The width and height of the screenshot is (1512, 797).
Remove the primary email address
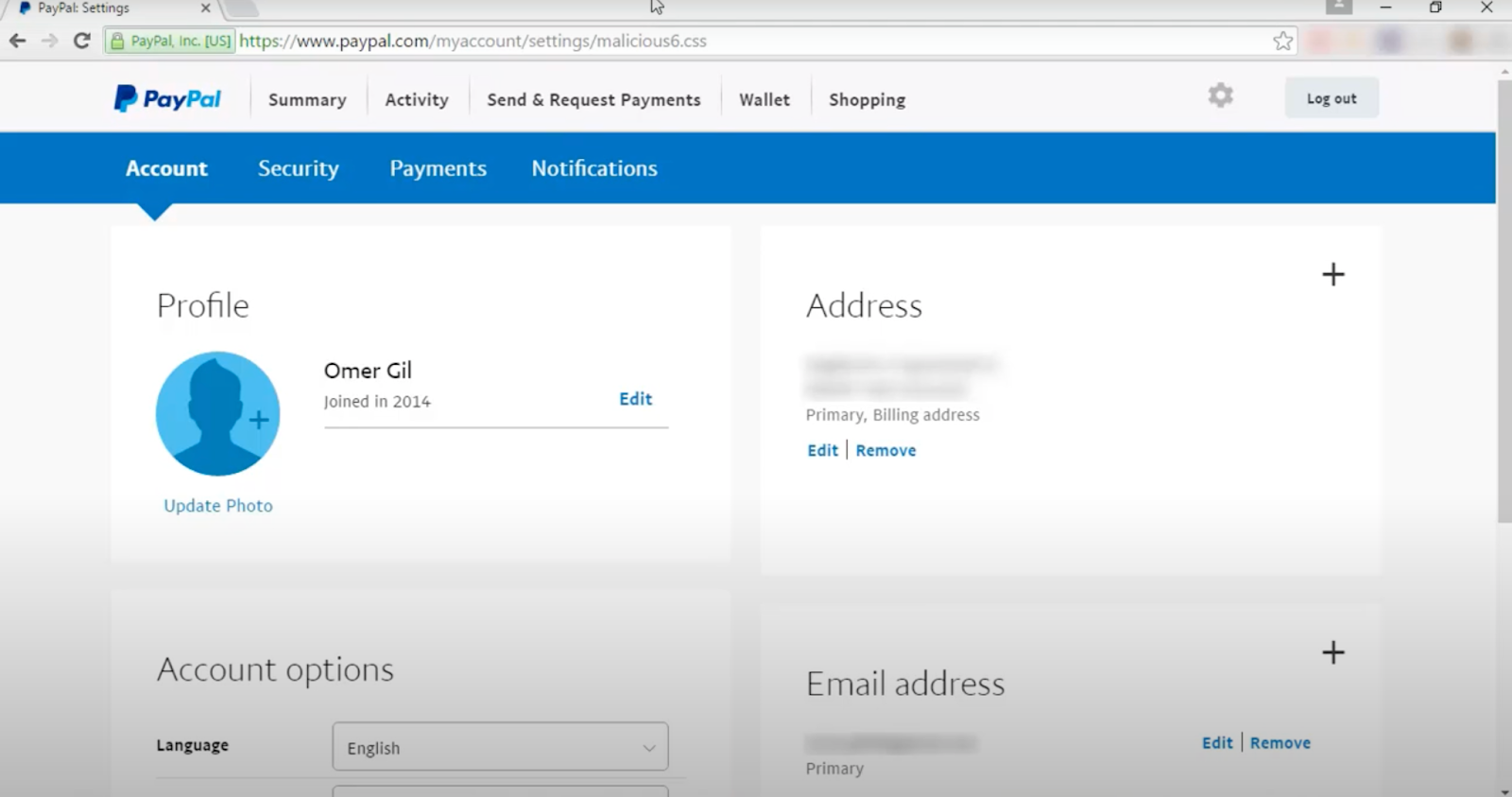pyautogui.click(x=1280, y=743)
